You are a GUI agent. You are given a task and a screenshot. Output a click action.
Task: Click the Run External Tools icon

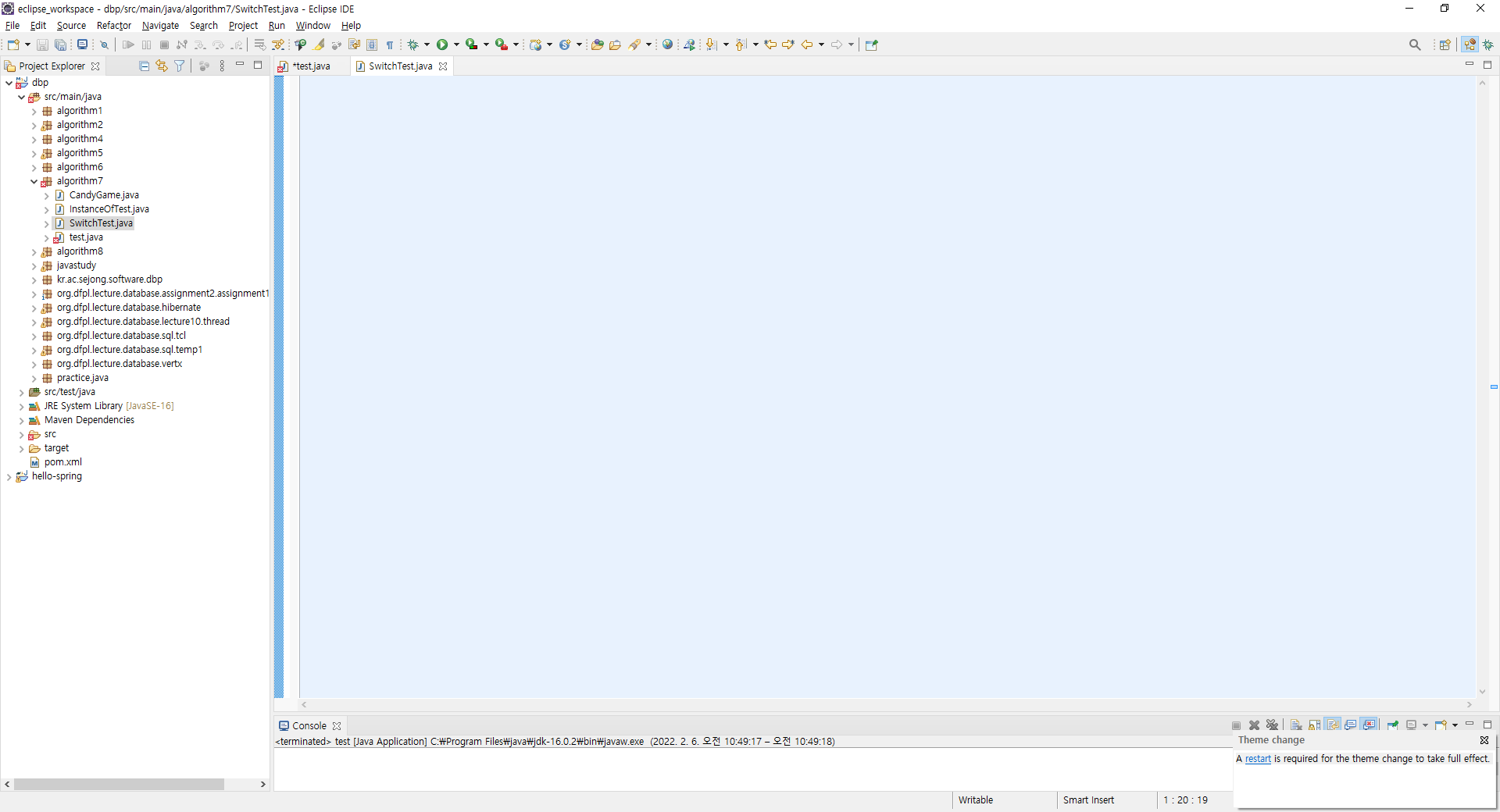click(502, 45)
